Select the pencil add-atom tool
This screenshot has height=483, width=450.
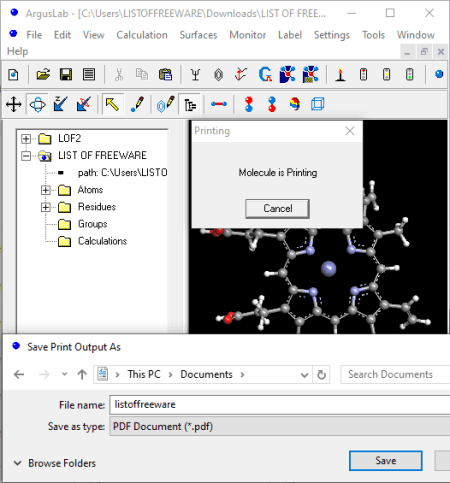pos(137,104)
